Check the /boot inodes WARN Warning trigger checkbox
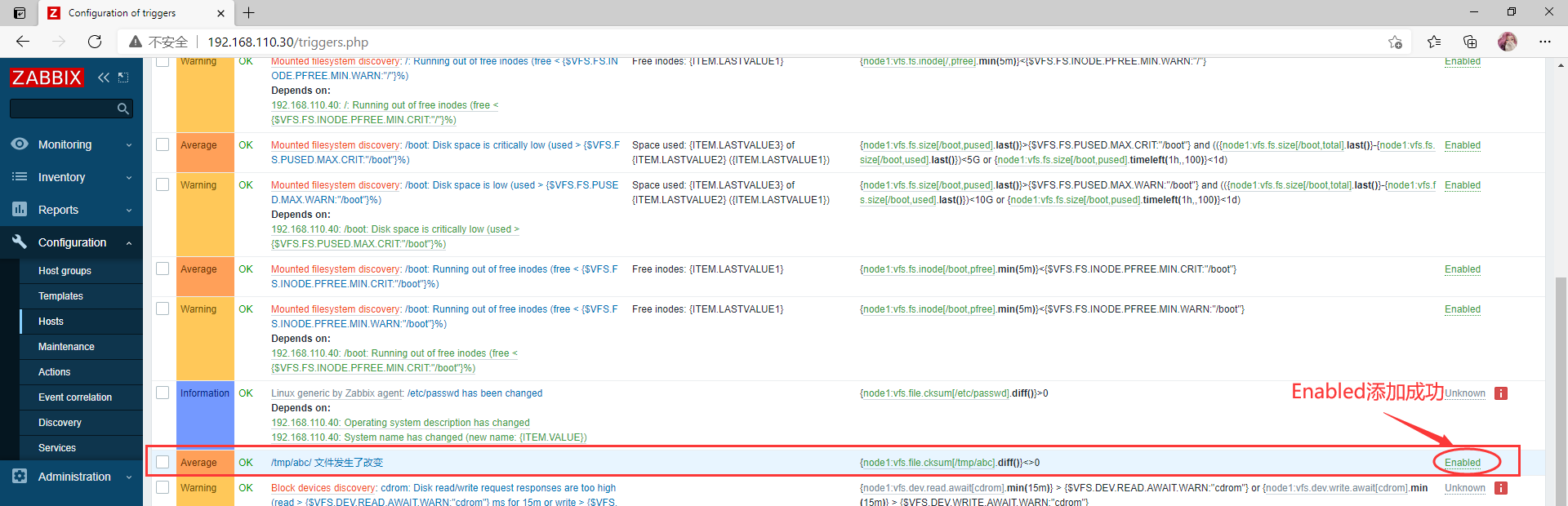 (163, 308)
